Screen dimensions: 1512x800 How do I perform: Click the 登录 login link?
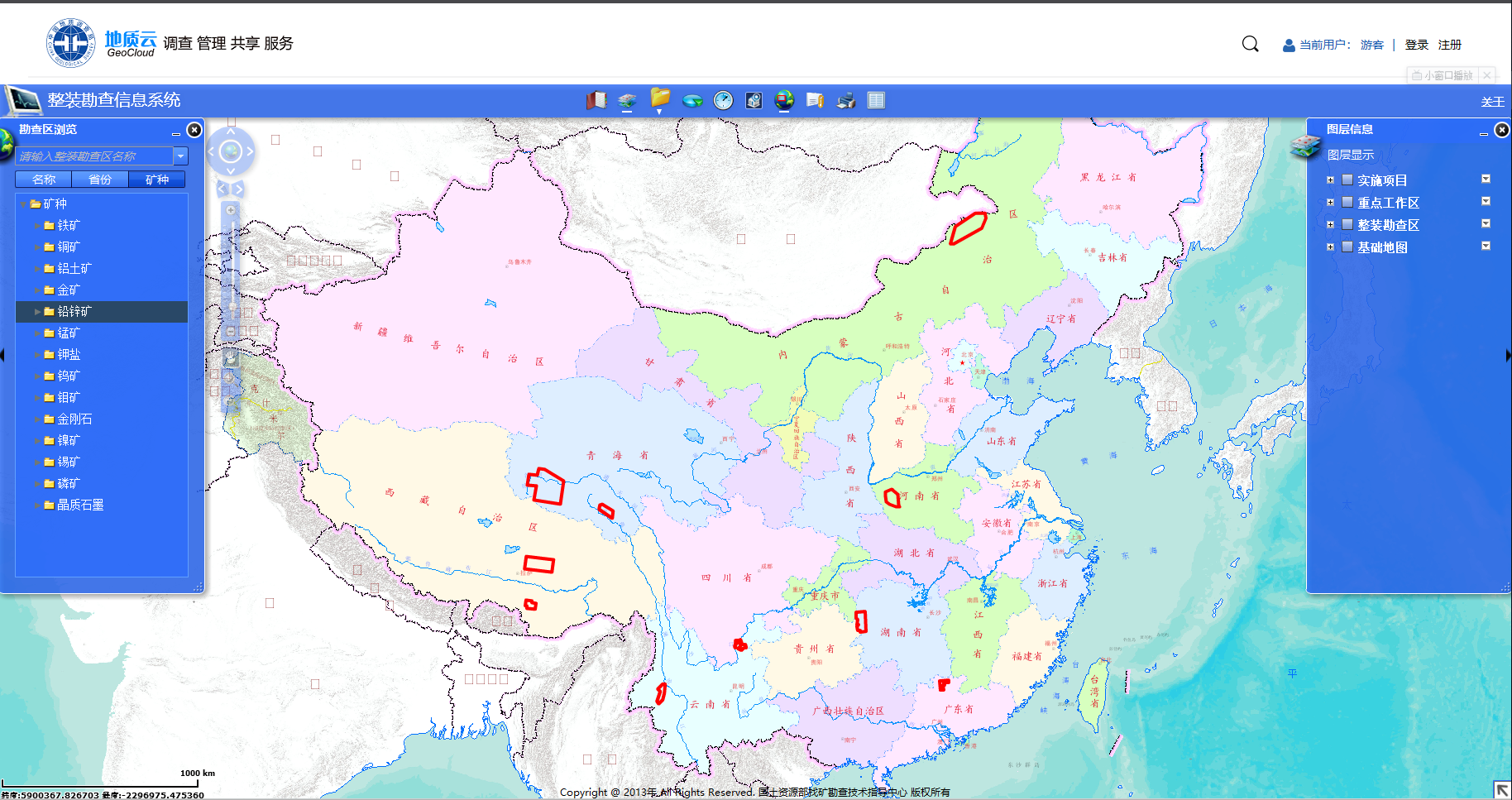click(x=1417, y=45)
